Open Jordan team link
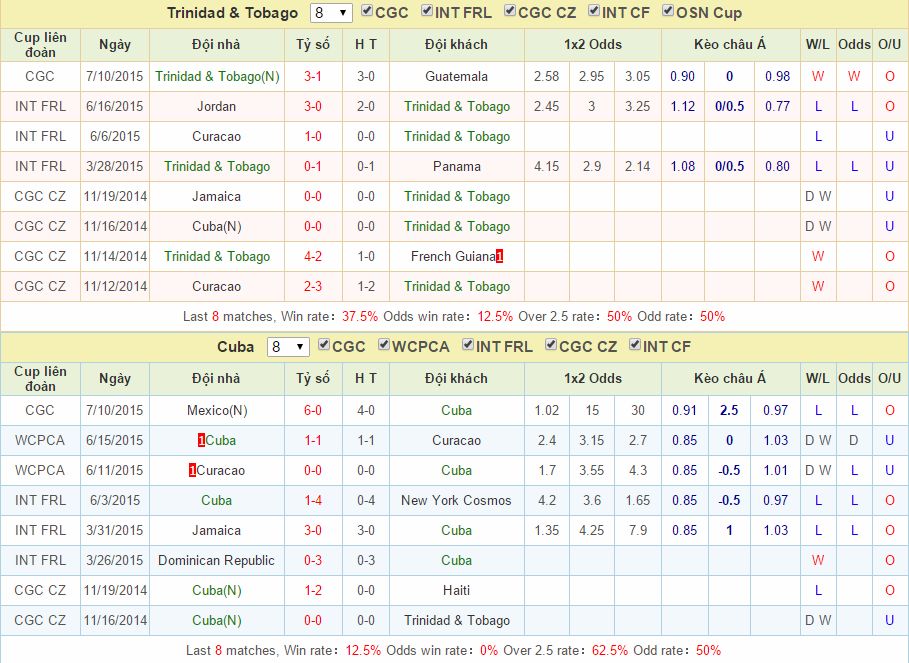This screenshot has height=663, width=909. 216,107
